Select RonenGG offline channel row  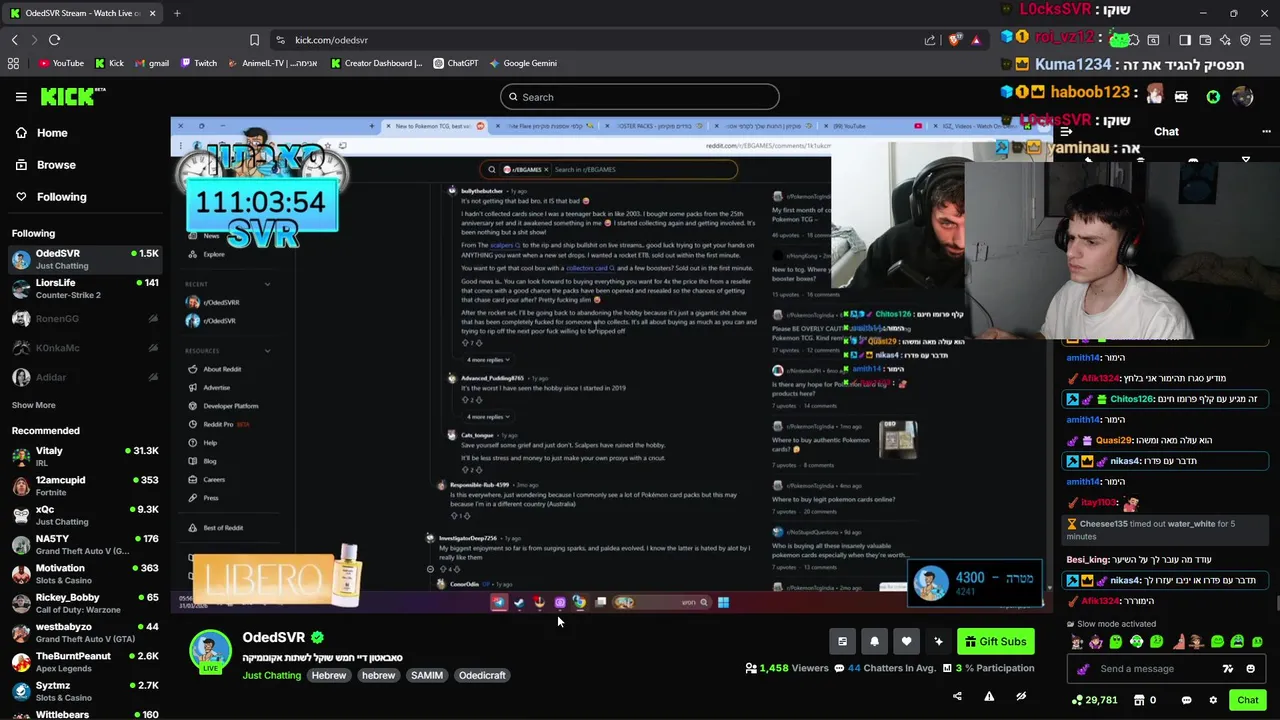85,319
